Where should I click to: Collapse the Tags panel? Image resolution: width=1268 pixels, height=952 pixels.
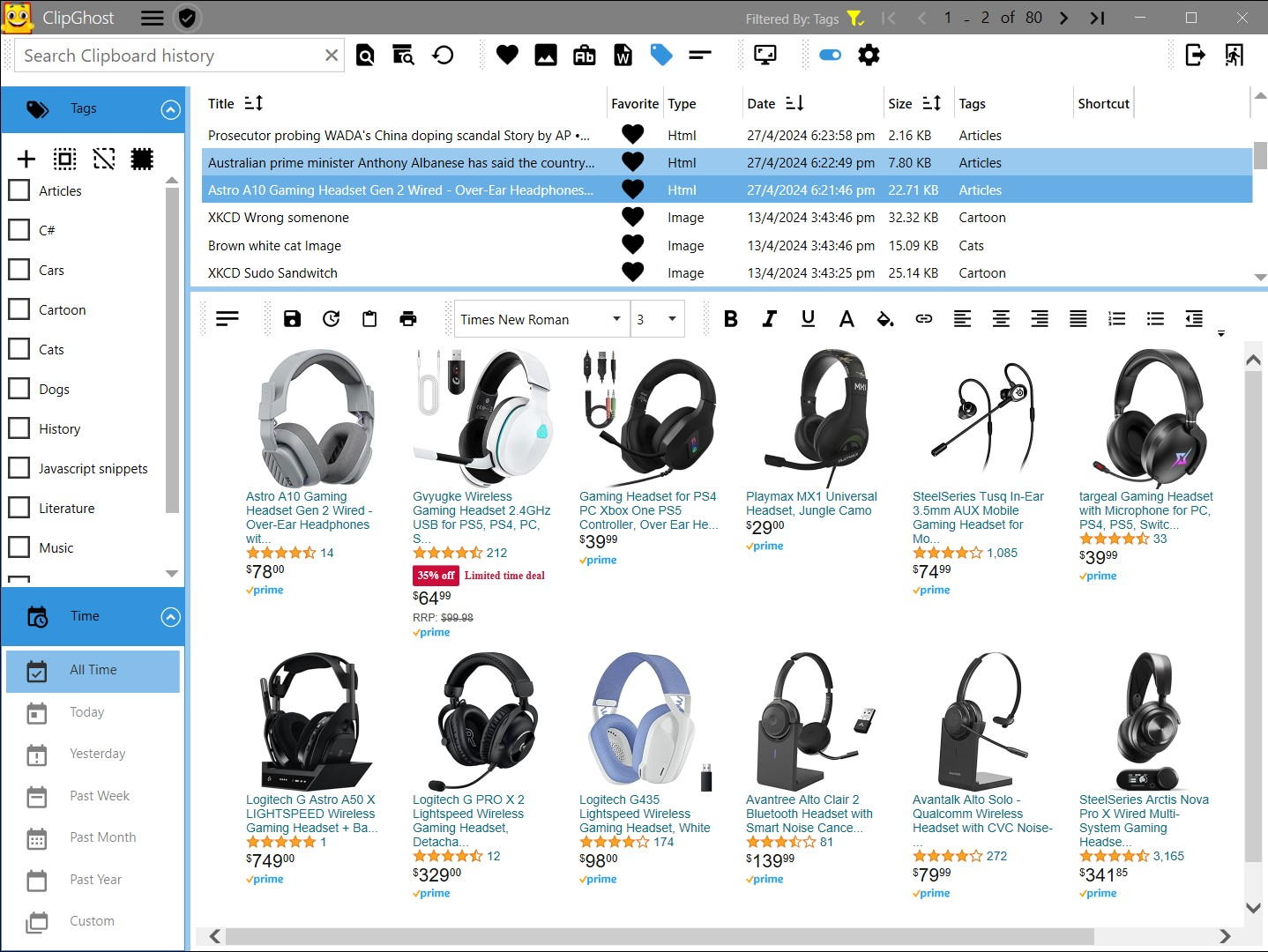[171, 109]
